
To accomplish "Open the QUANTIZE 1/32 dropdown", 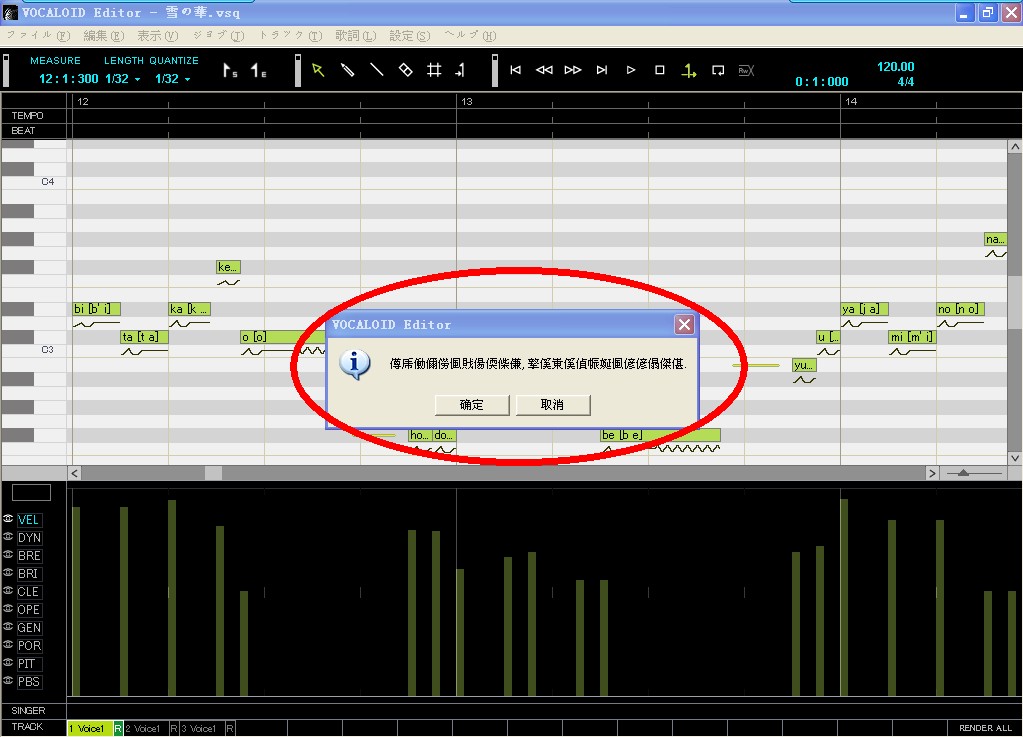I will pyautogui.click(x=172, y=79).
